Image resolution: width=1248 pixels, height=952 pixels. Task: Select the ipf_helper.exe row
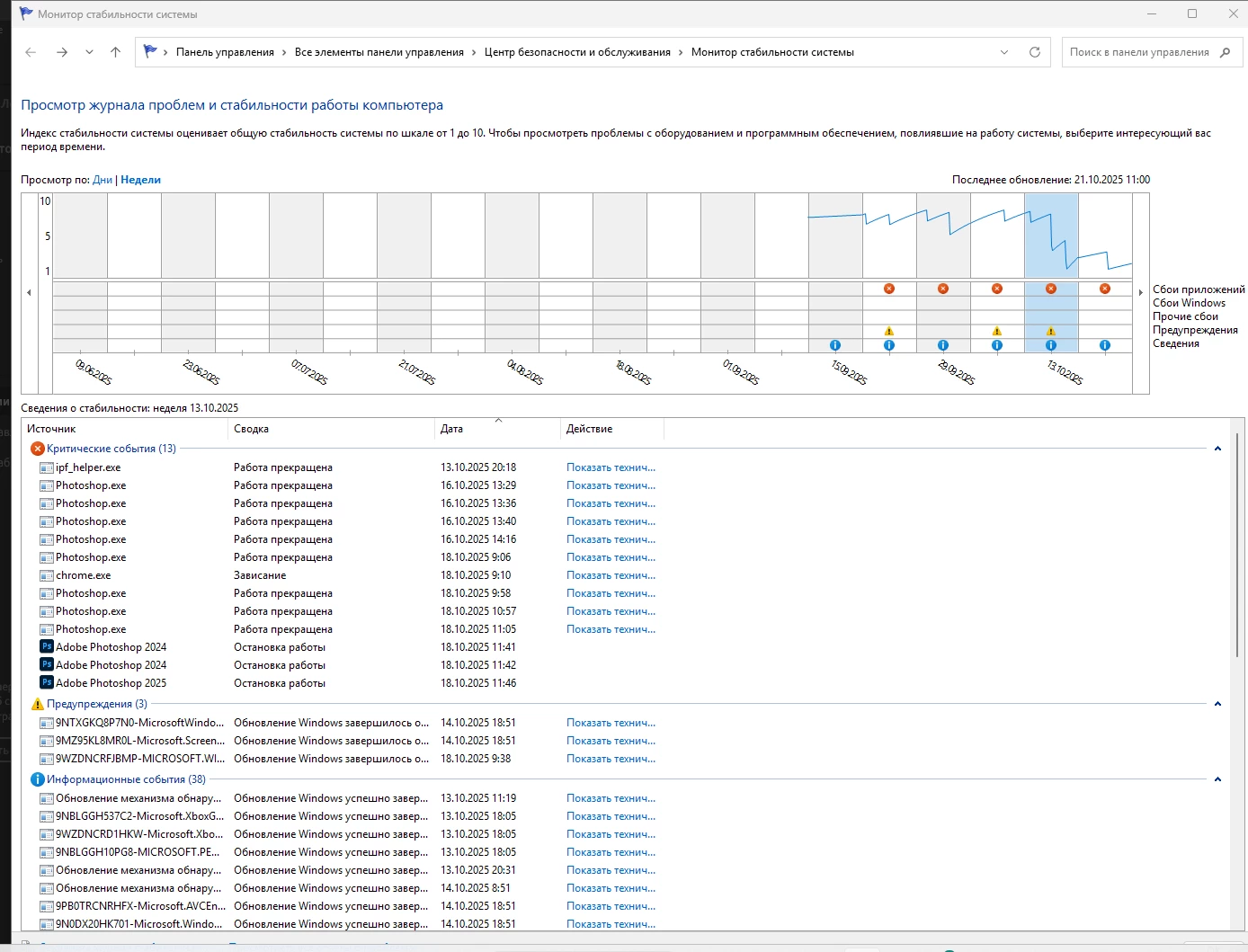347,467
